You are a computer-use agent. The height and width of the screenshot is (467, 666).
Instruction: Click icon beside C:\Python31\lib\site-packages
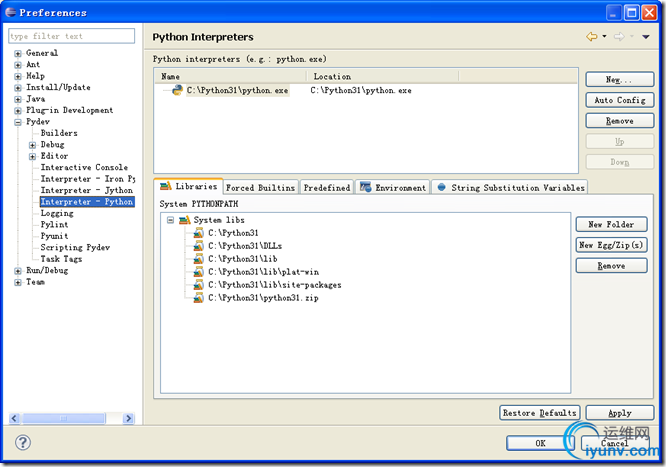coord(198,285)
